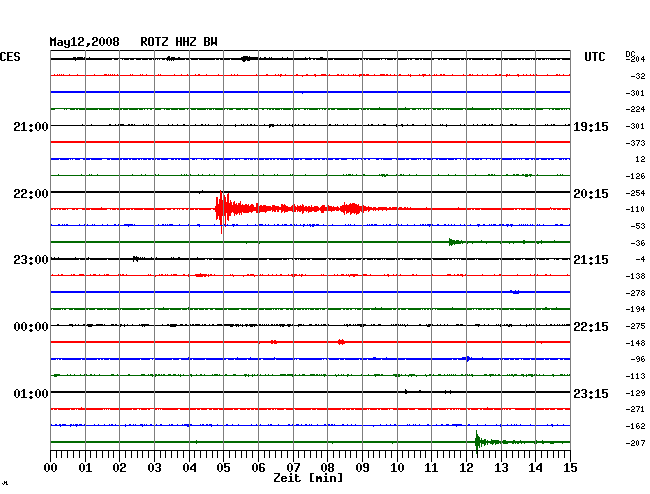Image resolution: width=650 pixels, height=494 pixels.
Task: Select the DC offset value -110
Action: (x=635, y=209)
